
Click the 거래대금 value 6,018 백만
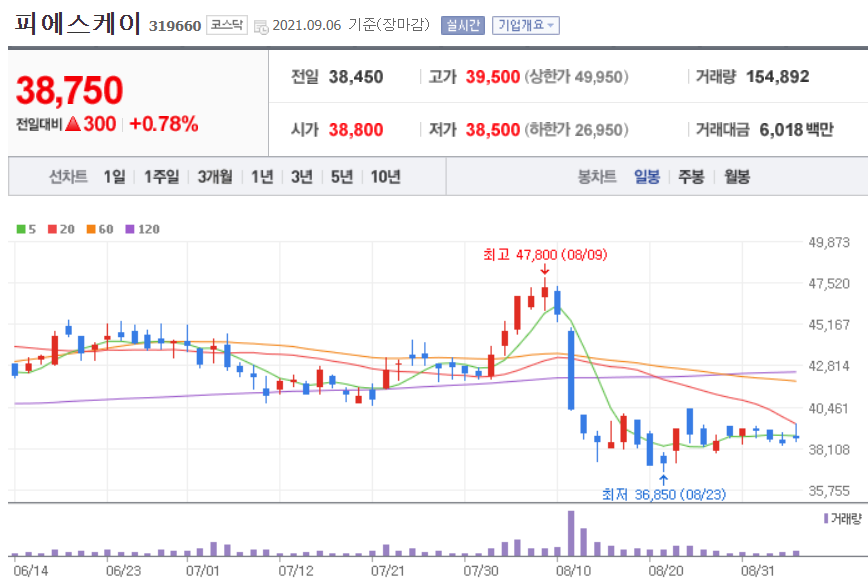tap(796, 130)
